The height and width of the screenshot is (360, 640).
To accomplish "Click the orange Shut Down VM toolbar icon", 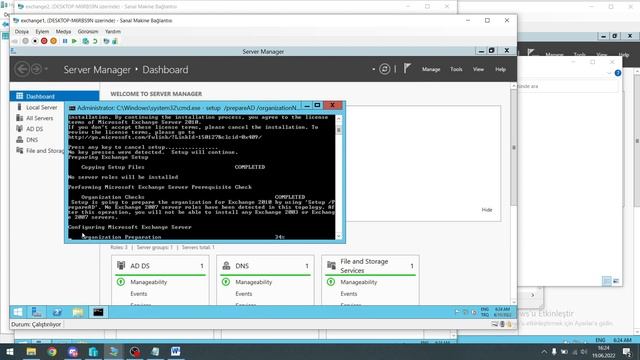I will (53, 41).
